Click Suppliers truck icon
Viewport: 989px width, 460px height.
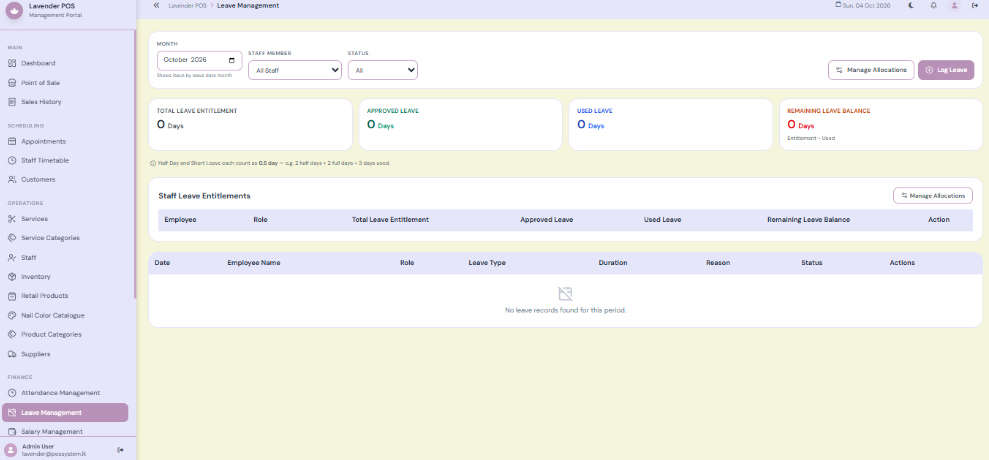point(11,354)
